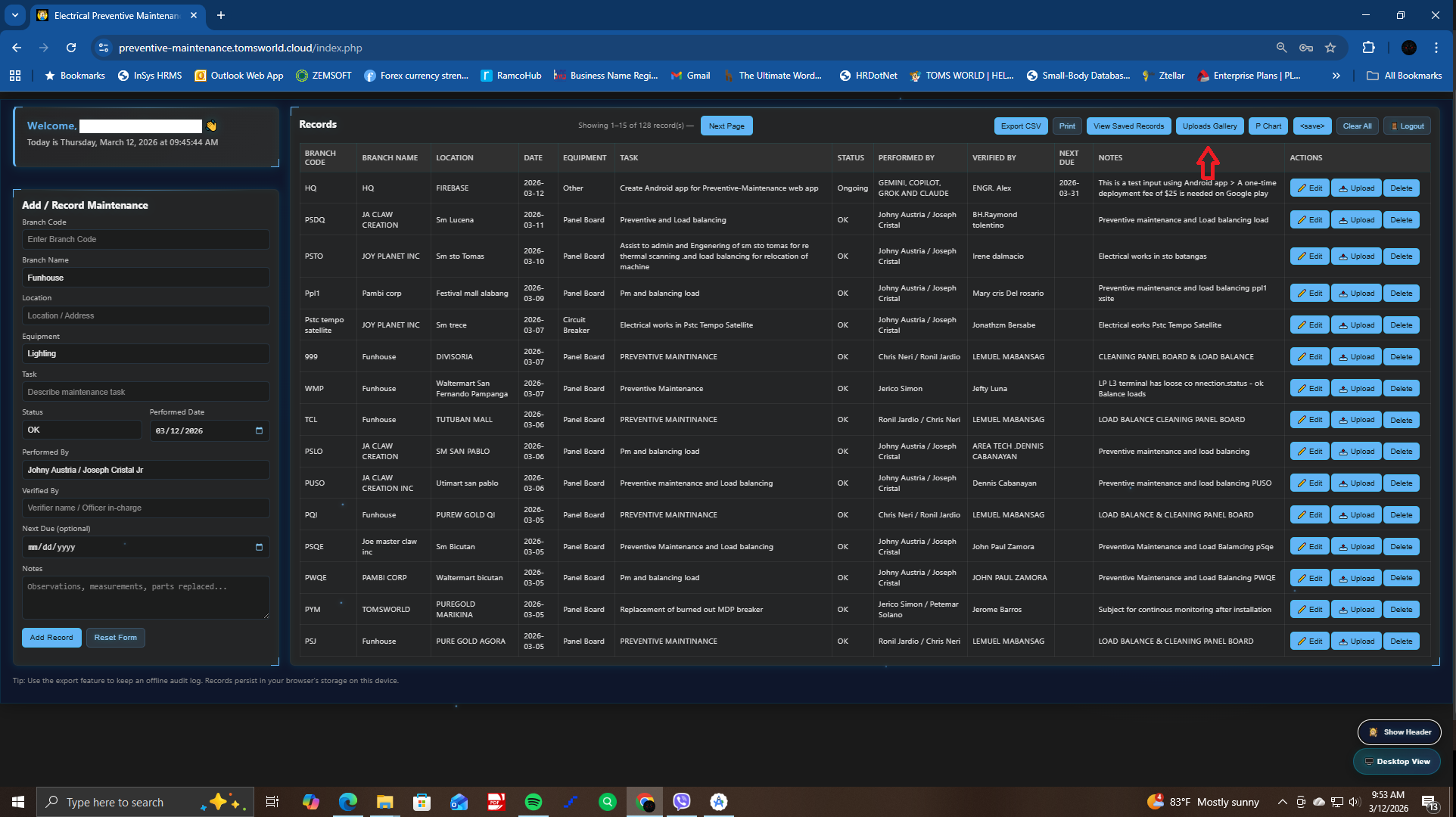The width and height of the screenshot is (1456, 817).
Task: Toggle Show Header button
Action: click(x=1399, y=732)
